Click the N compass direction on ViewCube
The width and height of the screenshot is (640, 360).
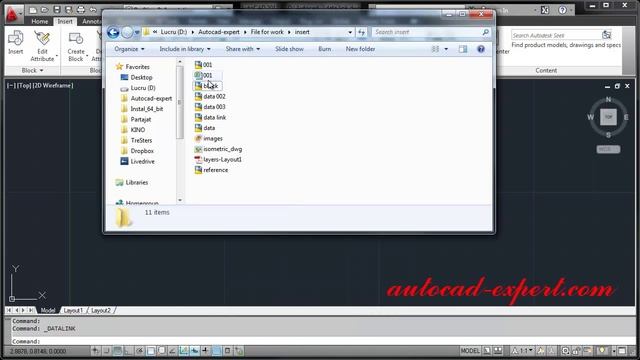tap(608, 99)
